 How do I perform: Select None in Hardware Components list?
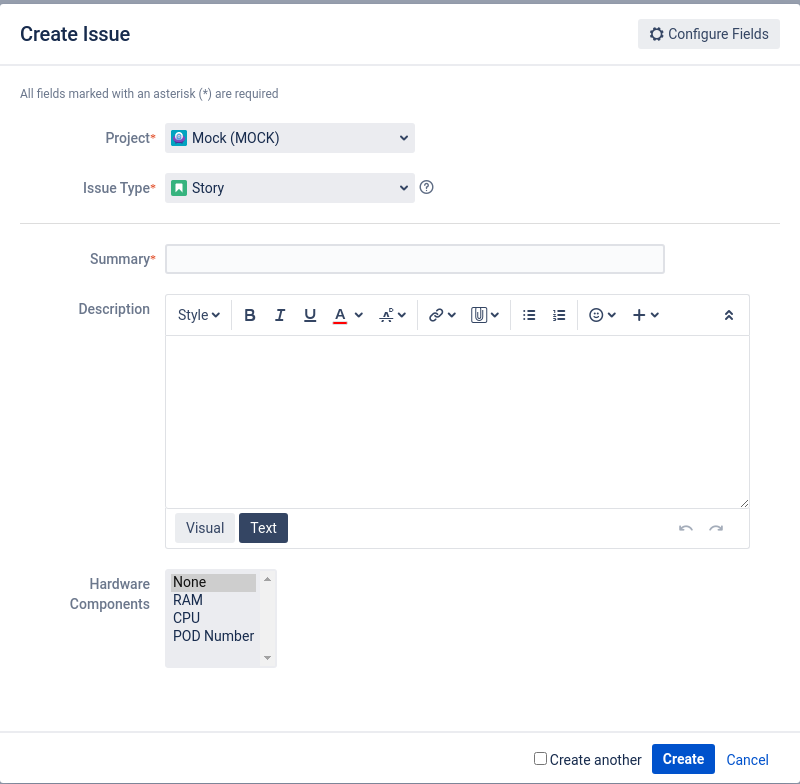[x=213, y=582]
